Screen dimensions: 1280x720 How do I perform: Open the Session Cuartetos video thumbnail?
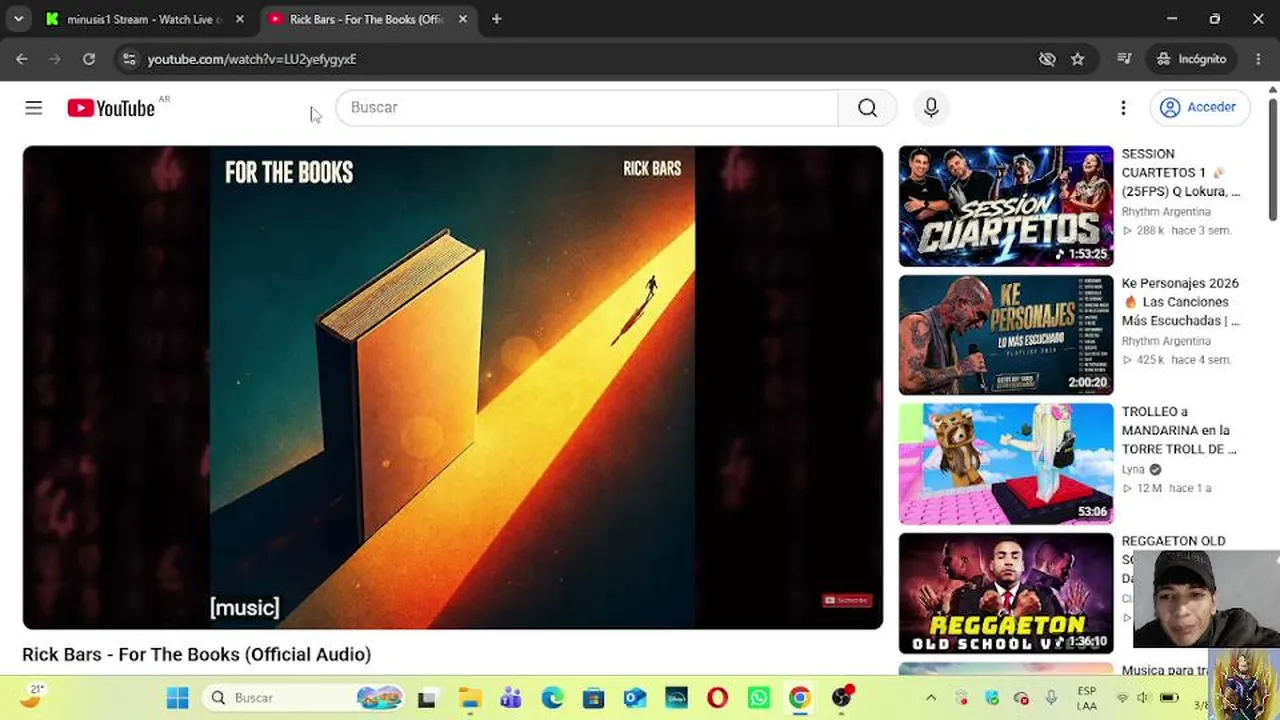point(1006,206)
